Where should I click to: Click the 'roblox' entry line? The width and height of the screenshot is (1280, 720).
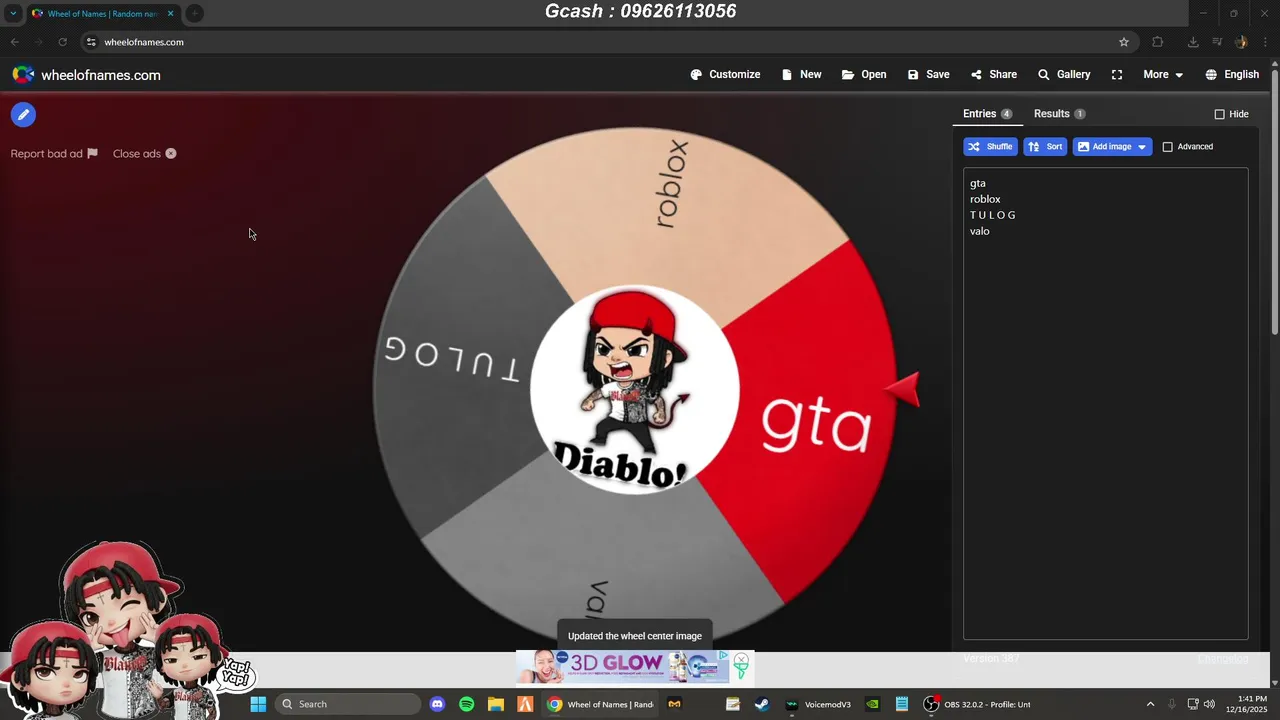(985, 199)
